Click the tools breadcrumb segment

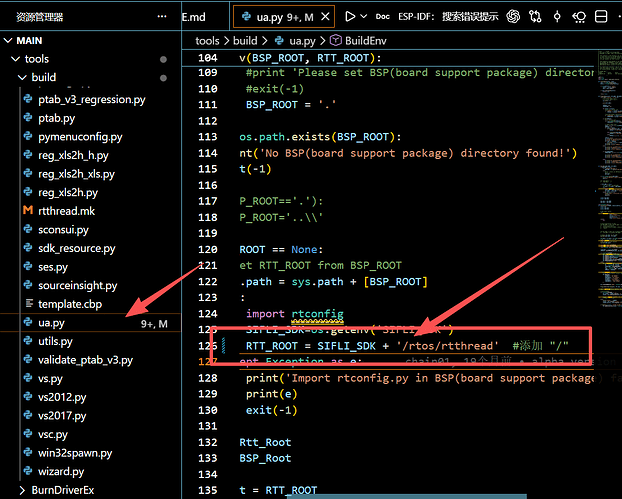coord(207,41)
